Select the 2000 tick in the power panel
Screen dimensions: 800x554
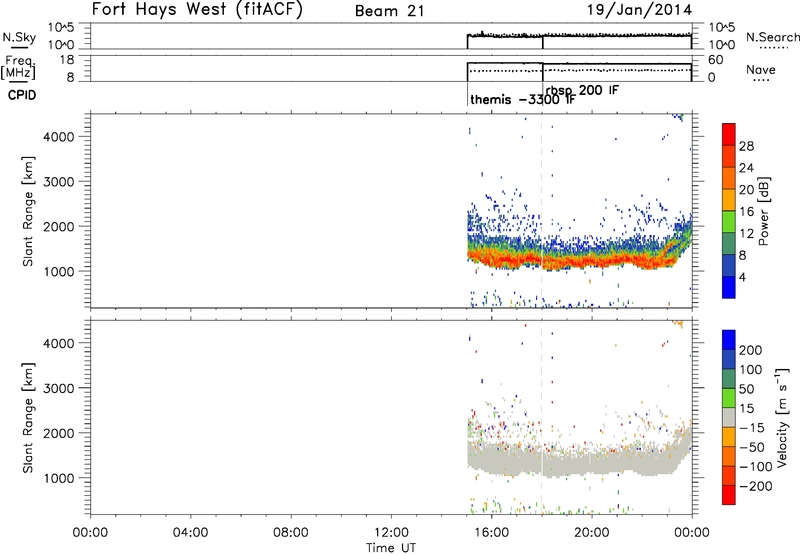click(59, 226)
